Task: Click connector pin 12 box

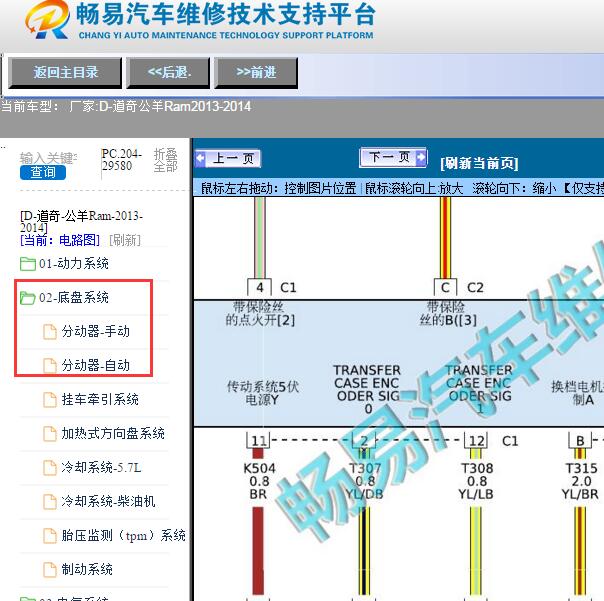Action: 476,441
